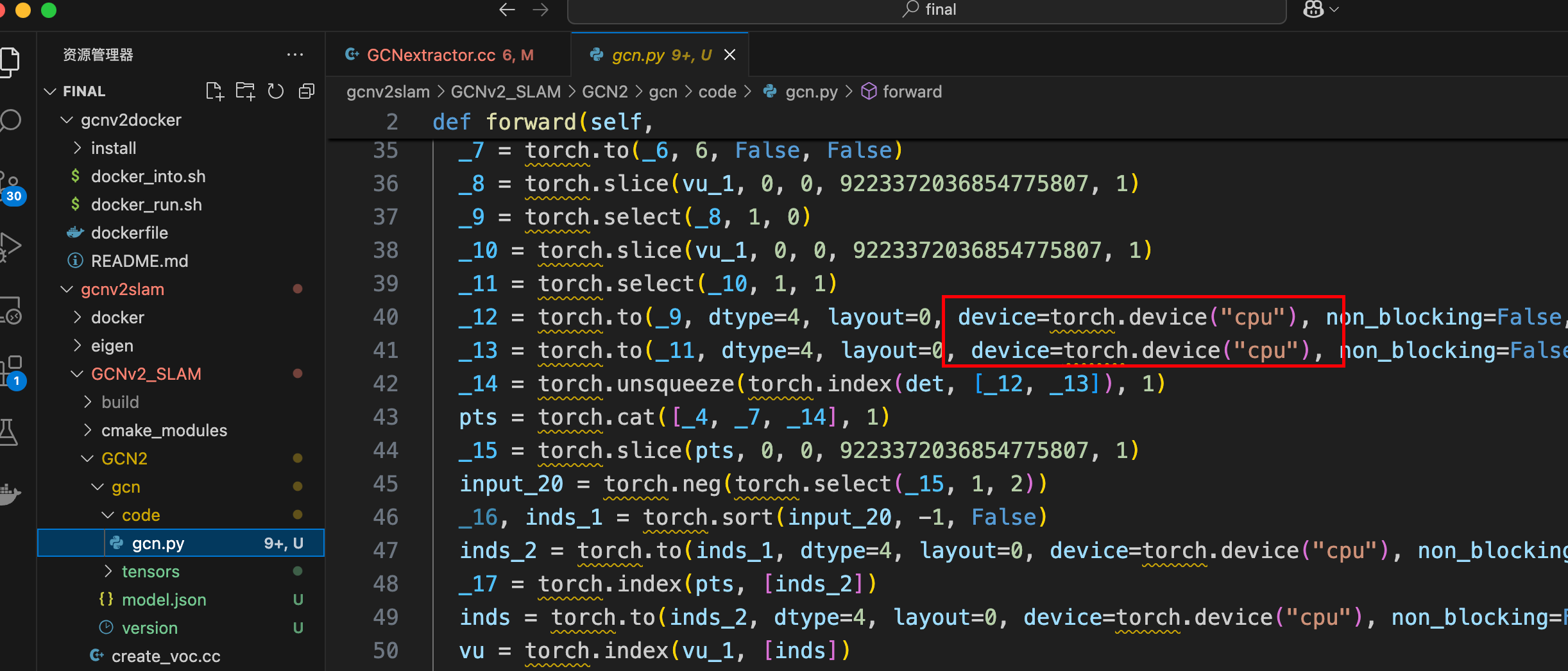The height and width of the screenshot is (671, 1568).
Task: Open the Run and Debug view
Action: tap(9, 247)
